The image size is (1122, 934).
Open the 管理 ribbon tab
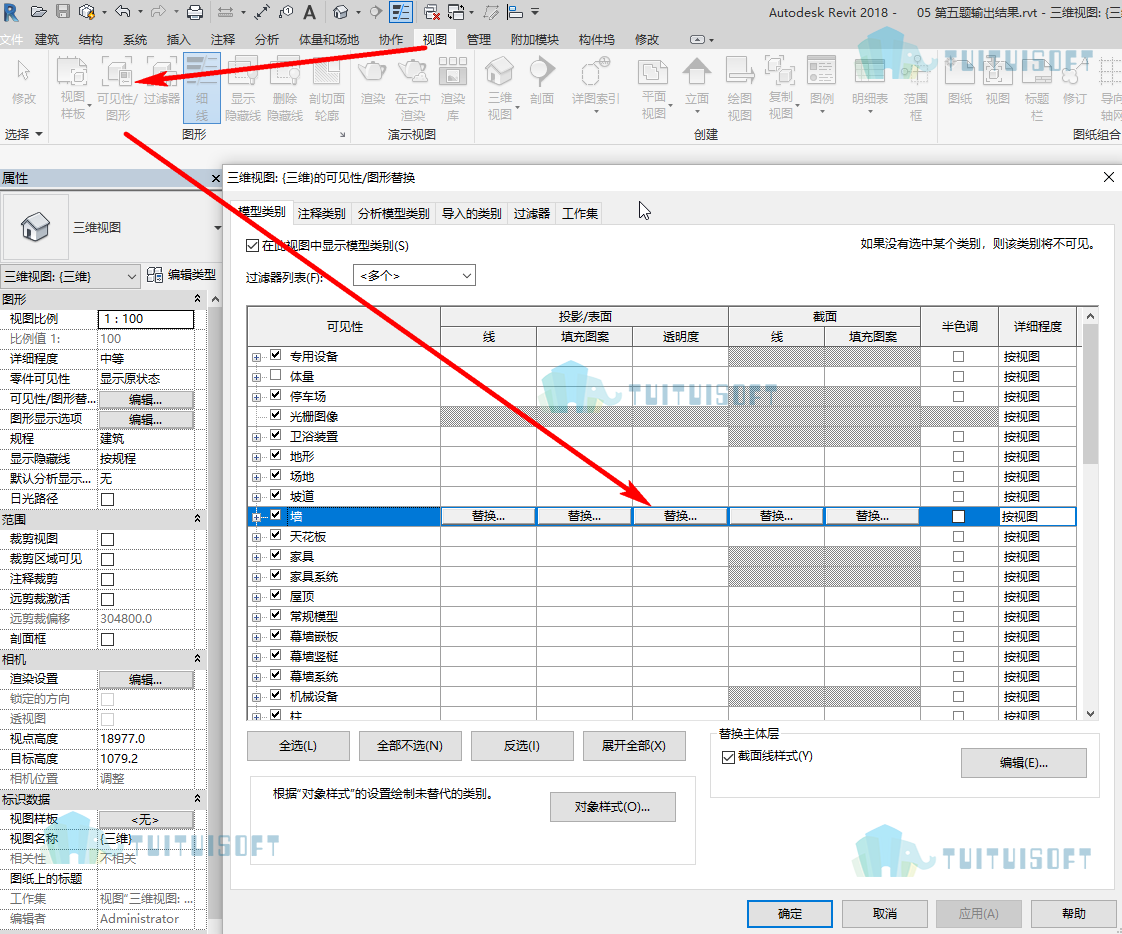pos(479,39)
